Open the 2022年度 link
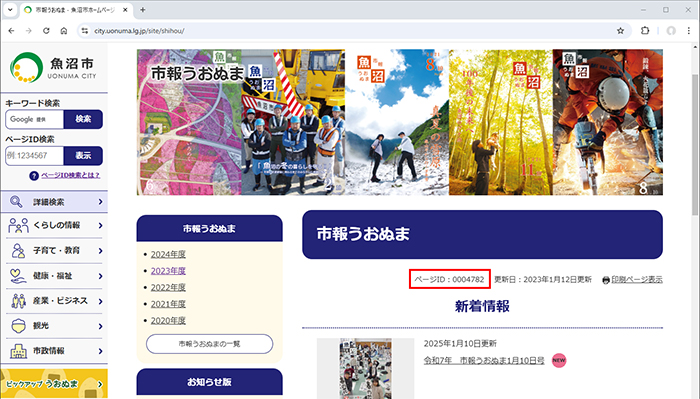 click(x=168, y=287)
